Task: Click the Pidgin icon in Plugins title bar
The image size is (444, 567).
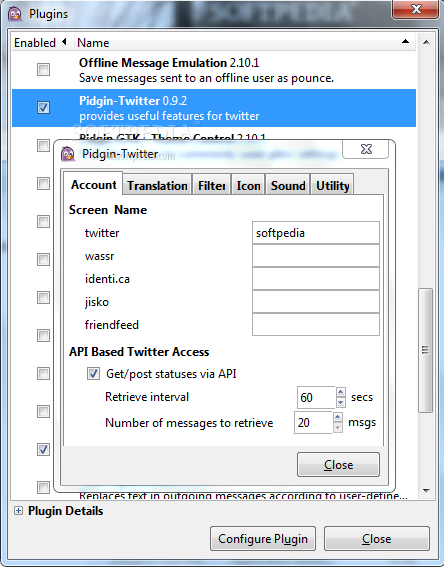Action: click(15, 14)
